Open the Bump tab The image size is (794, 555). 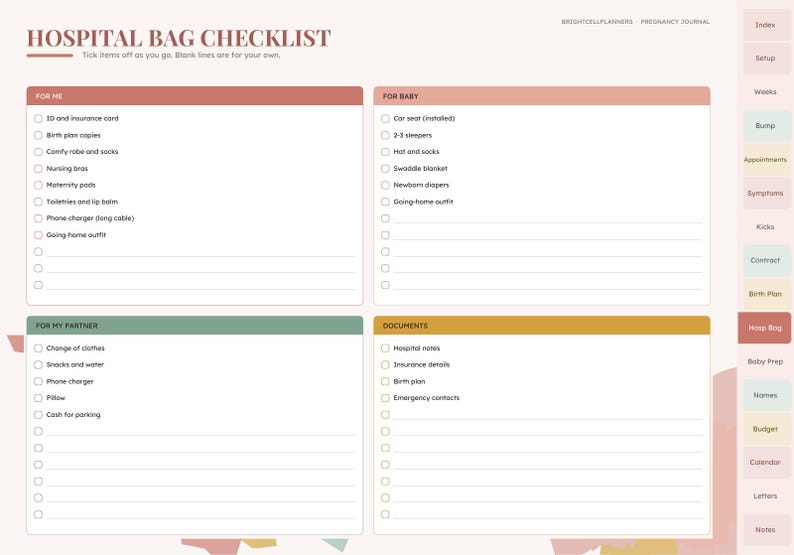click(x=766, y=126)
